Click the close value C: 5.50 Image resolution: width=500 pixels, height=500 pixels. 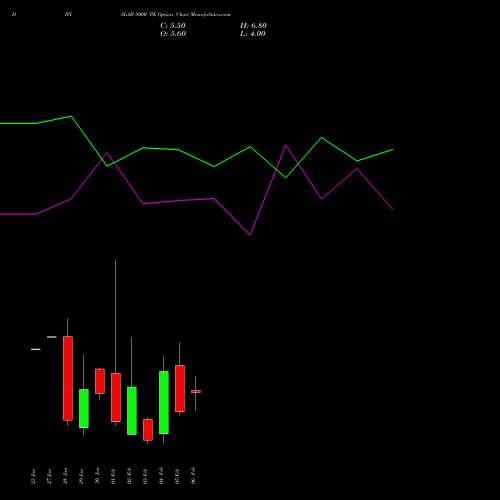pyautogui.click(x=173, y=26)
